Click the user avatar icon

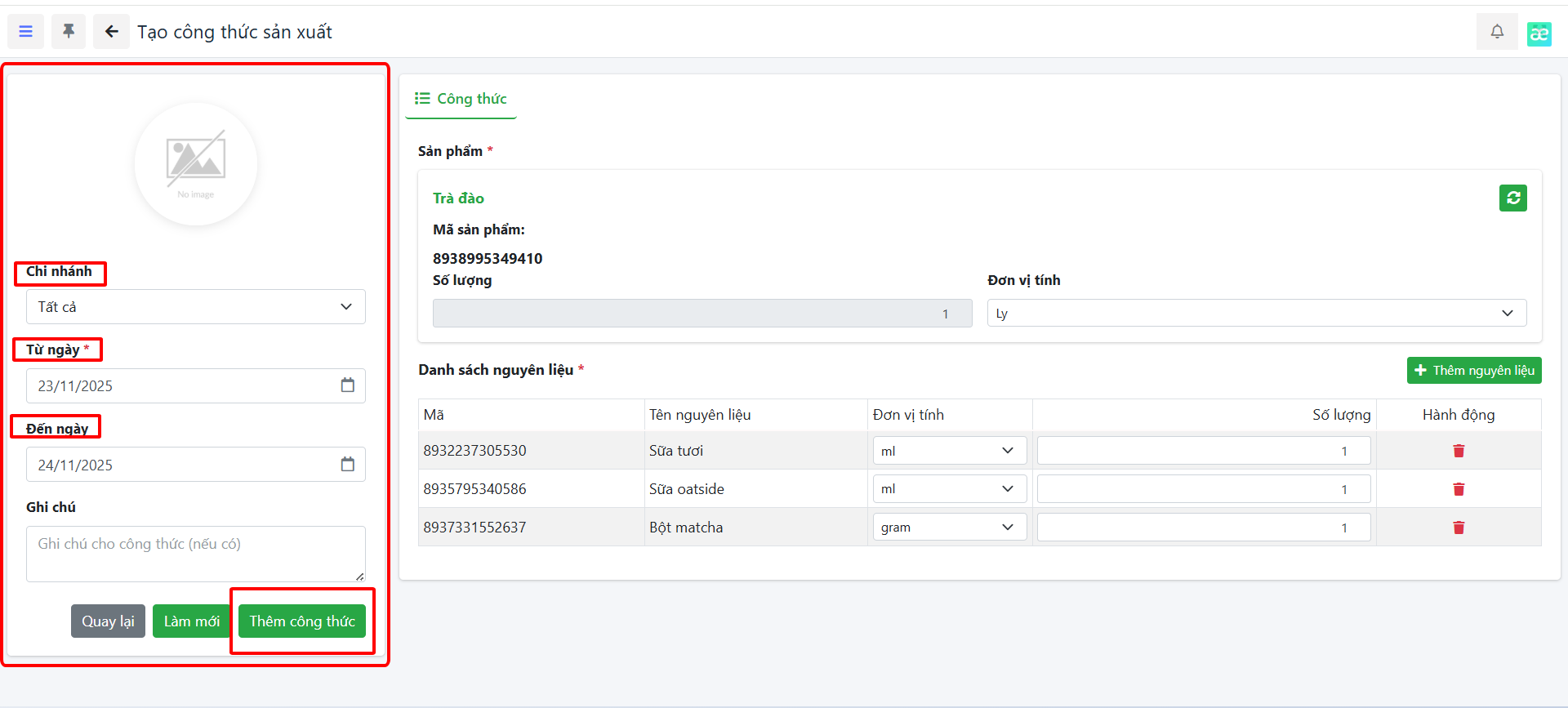[1539, 33]
